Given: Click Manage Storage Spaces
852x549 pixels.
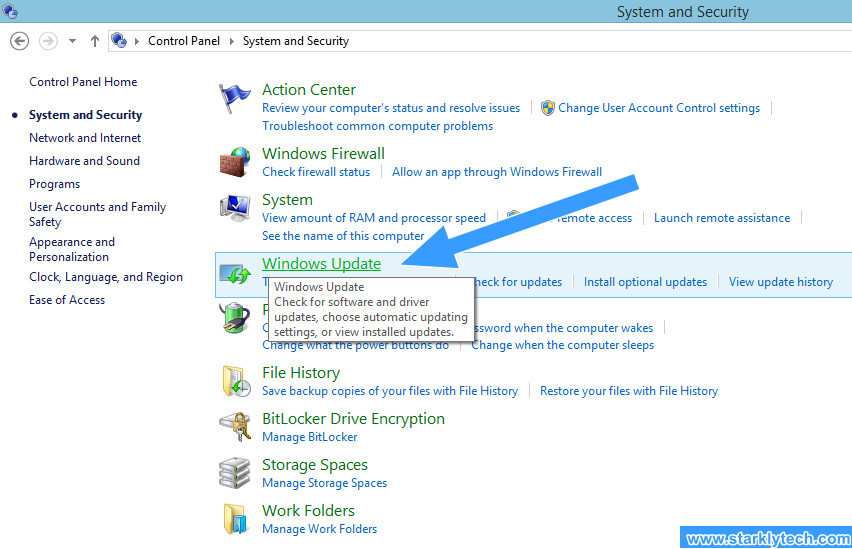Looking at the screenshot, I should 324,483.
